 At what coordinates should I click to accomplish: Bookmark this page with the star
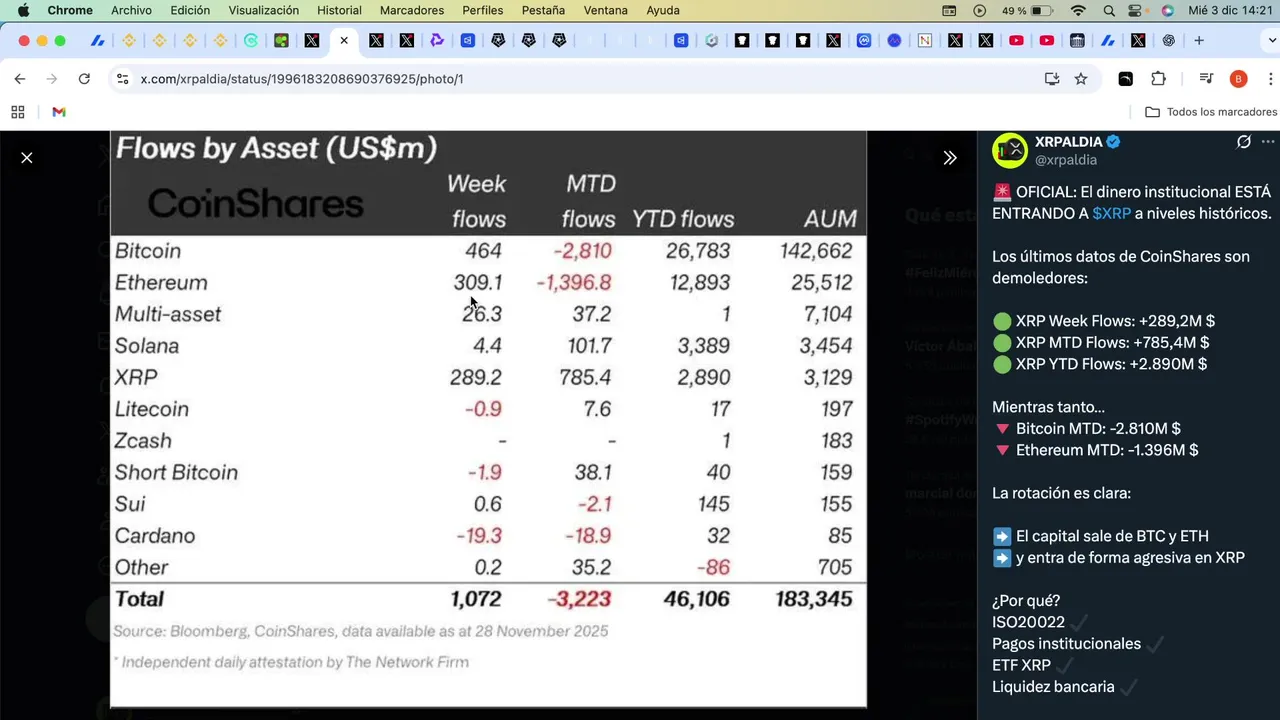coord(1081,79)
